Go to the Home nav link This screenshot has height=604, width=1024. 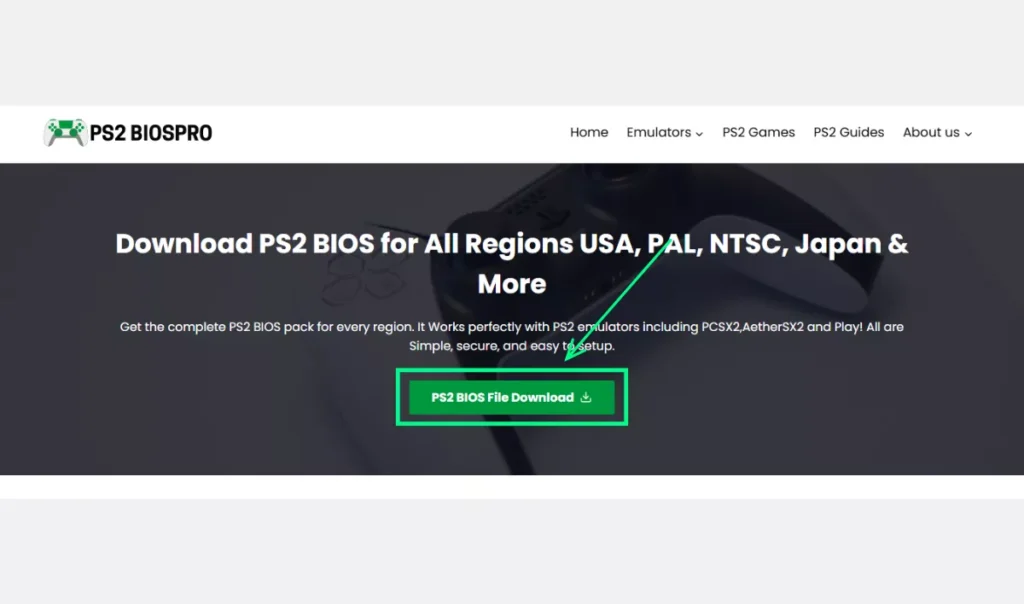pyautogui.click(x=589, y=133)
